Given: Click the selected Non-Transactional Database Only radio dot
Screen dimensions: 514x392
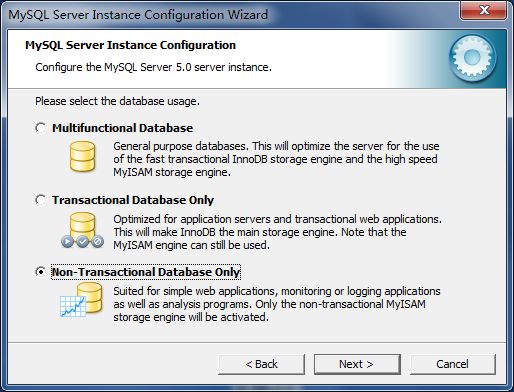Looking at the screenshot, I should pos(41,272).
